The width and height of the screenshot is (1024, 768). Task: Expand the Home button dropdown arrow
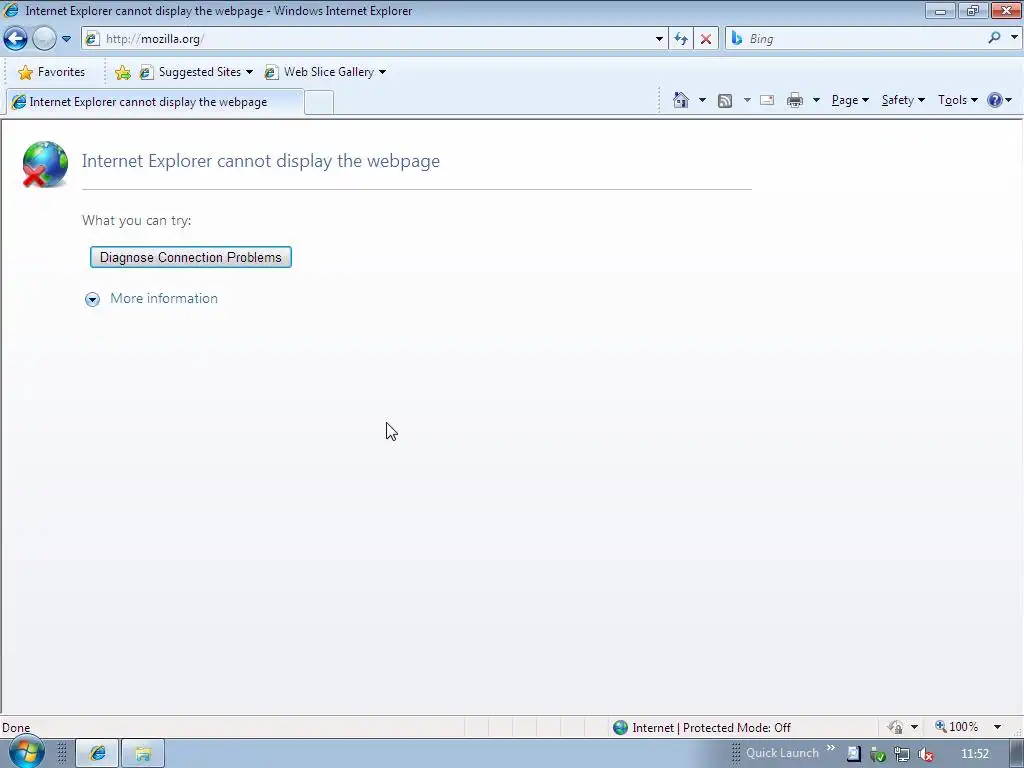click(x=702, y=100)
